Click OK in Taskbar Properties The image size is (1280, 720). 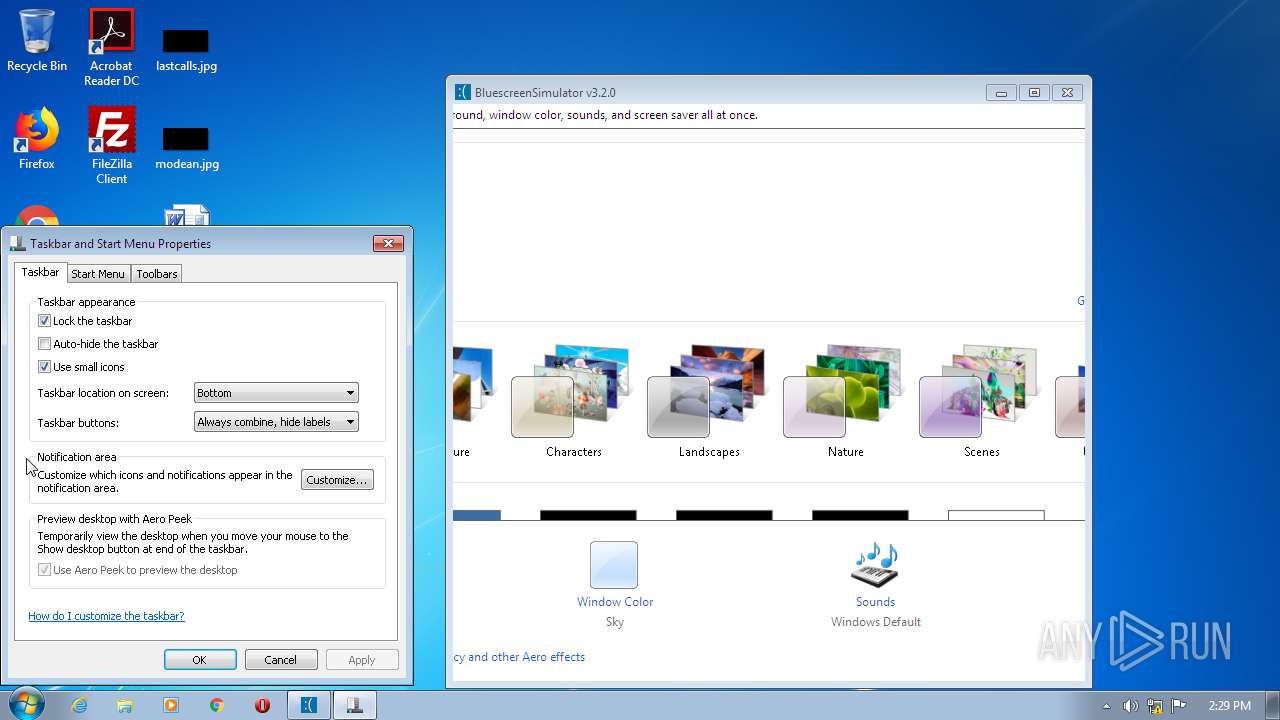[200, 660]
